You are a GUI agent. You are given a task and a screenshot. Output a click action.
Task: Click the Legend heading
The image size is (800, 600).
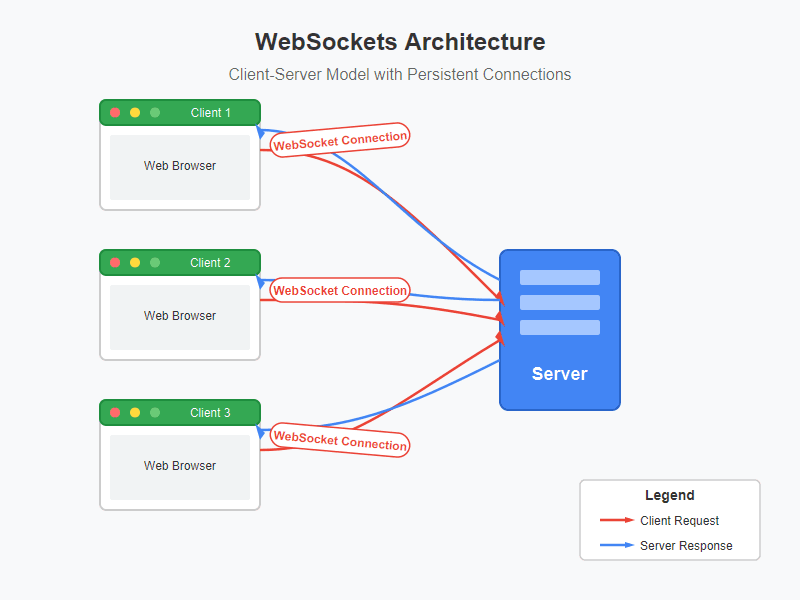[x=669, y=495]
